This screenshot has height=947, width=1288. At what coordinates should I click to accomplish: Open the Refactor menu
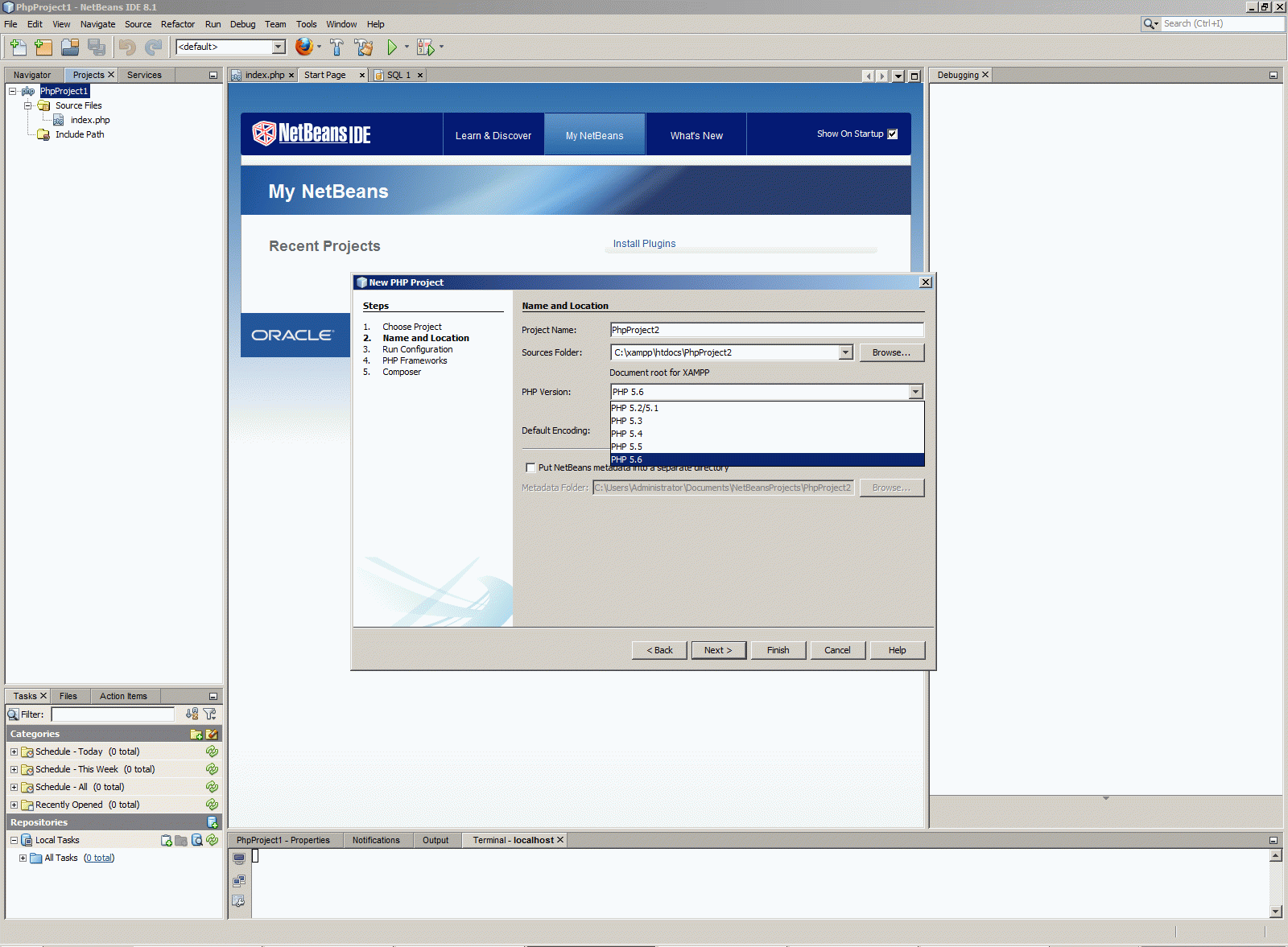(178, 24)
